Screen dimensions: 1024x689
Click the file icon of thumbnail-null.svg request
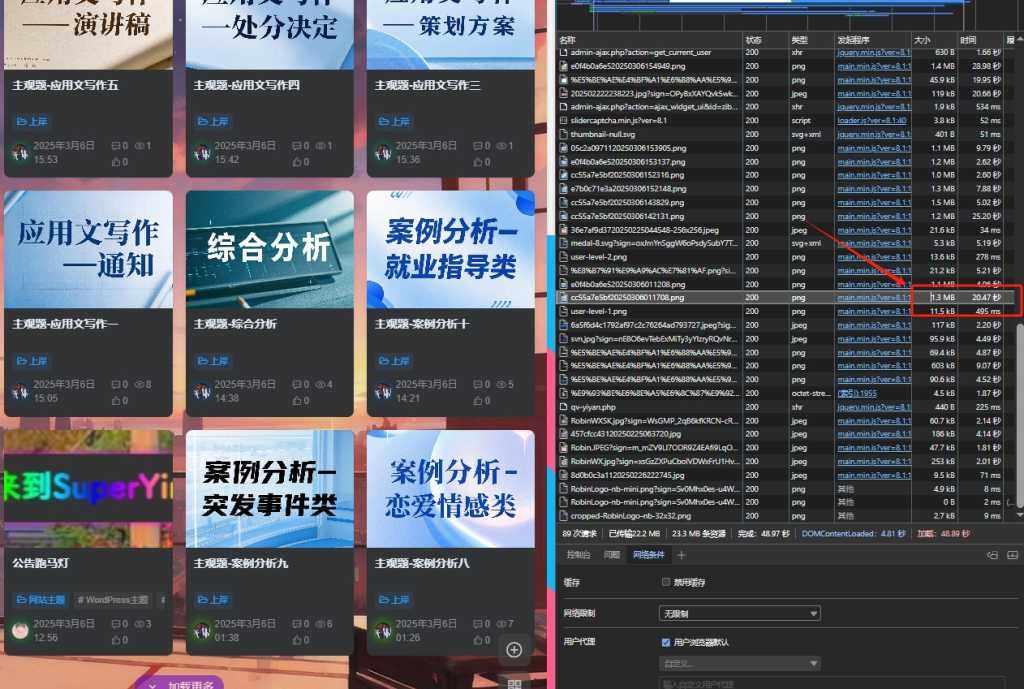click(x=562, y=132)
